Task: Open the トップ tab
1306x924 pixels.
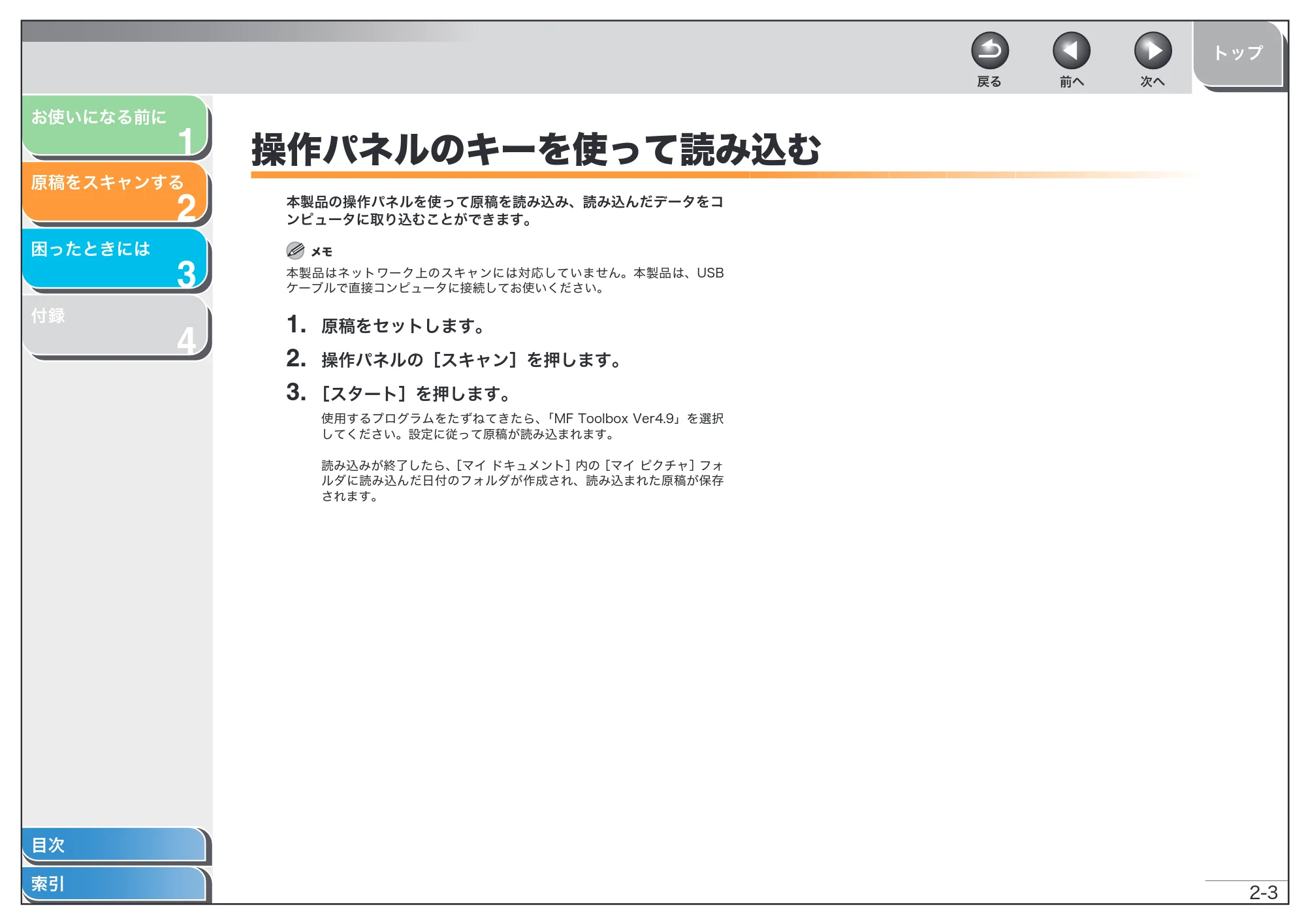Action: [1237, 54]
